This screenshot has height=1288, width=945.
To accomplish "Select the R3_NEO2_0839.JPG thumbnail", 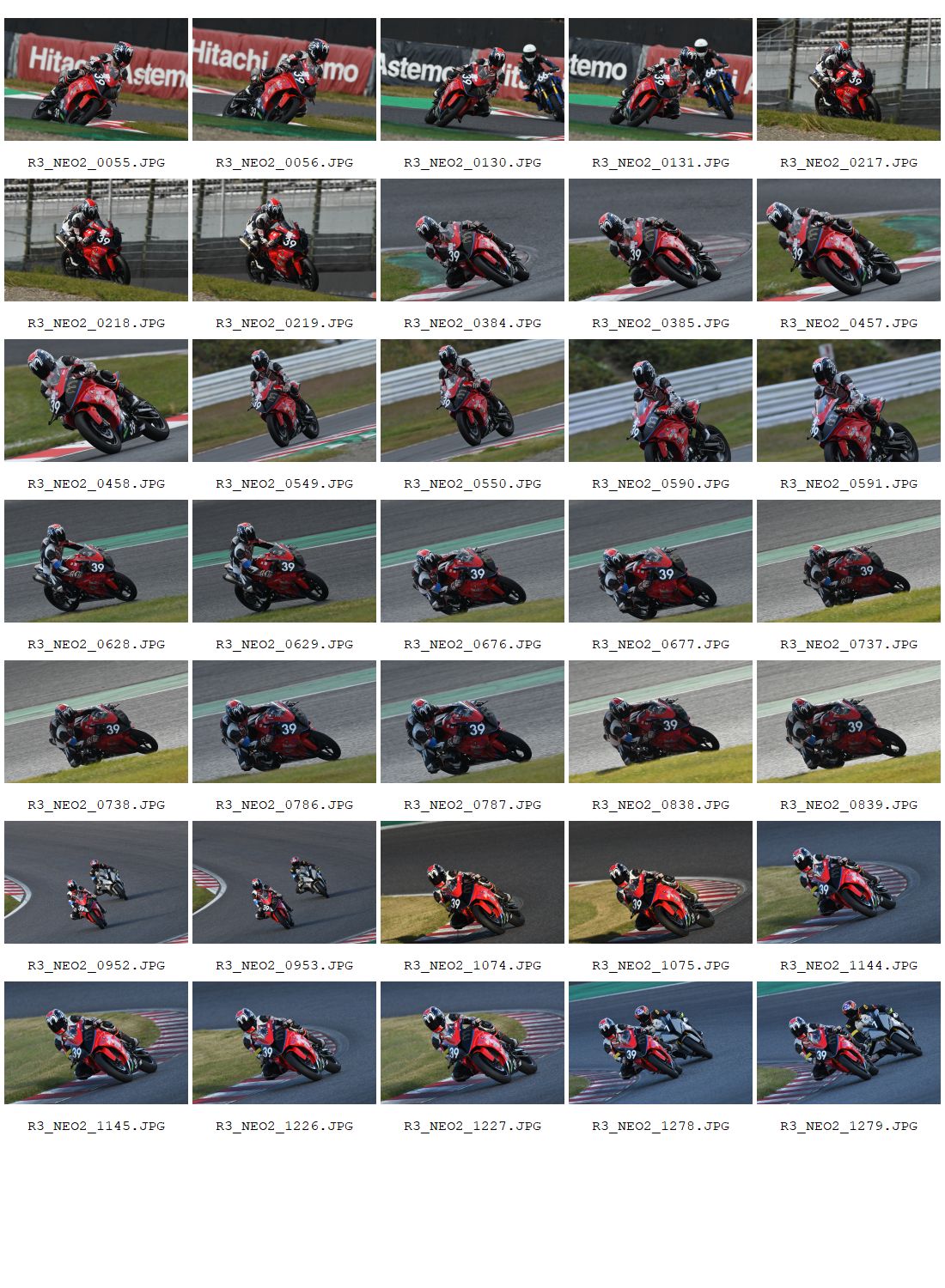I will tap(849, 721).
